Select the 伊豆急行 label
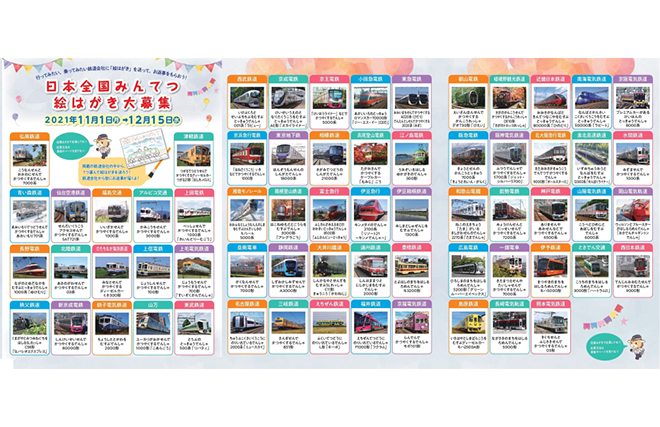Viewport: 660px width, 427px height. (371, 191)
